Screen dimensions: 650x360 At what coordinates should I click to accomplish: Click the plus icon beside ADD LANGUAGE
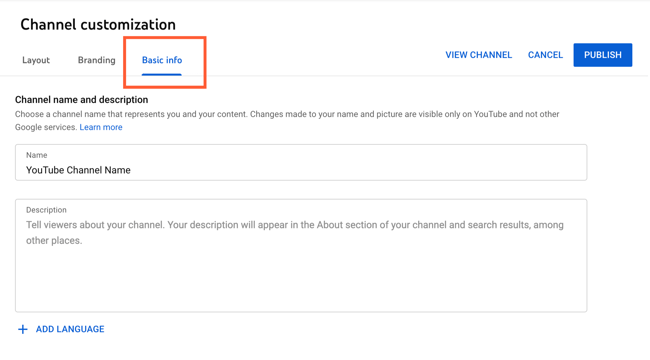click(x=23, y=329)
